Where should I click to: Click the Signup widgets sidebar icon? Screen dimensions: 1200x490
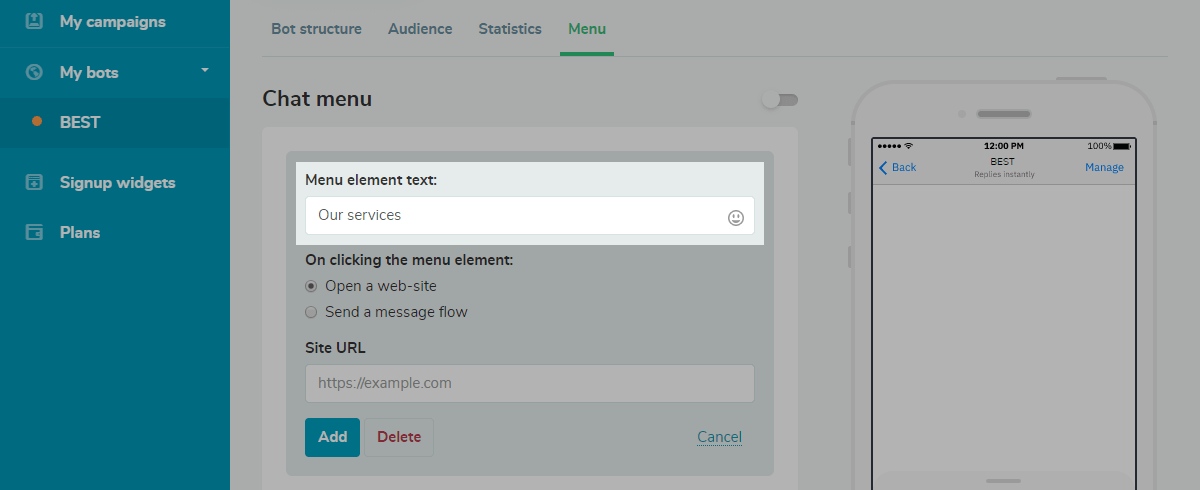(34, 182)
